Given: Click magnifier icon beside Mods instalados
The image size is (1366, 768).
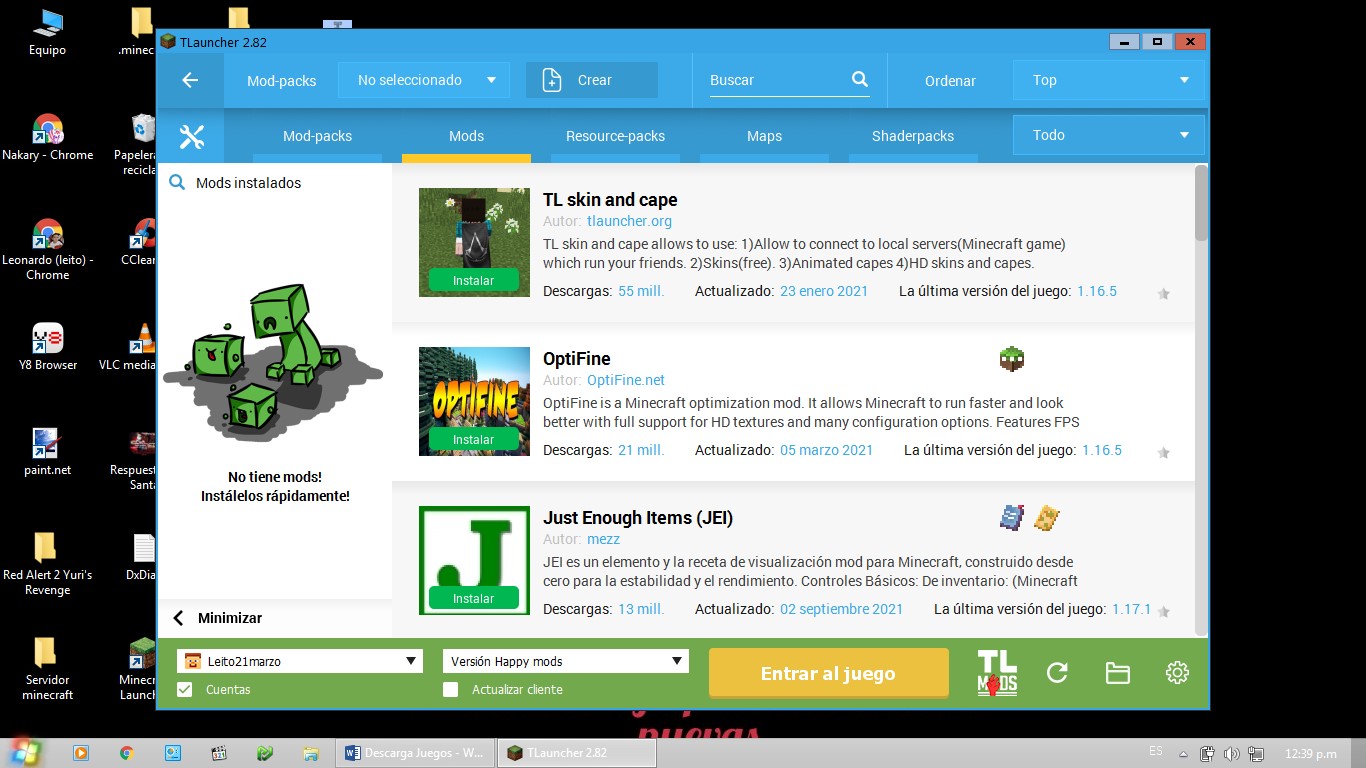Looking at the screenshot, I should pos(177,183).
